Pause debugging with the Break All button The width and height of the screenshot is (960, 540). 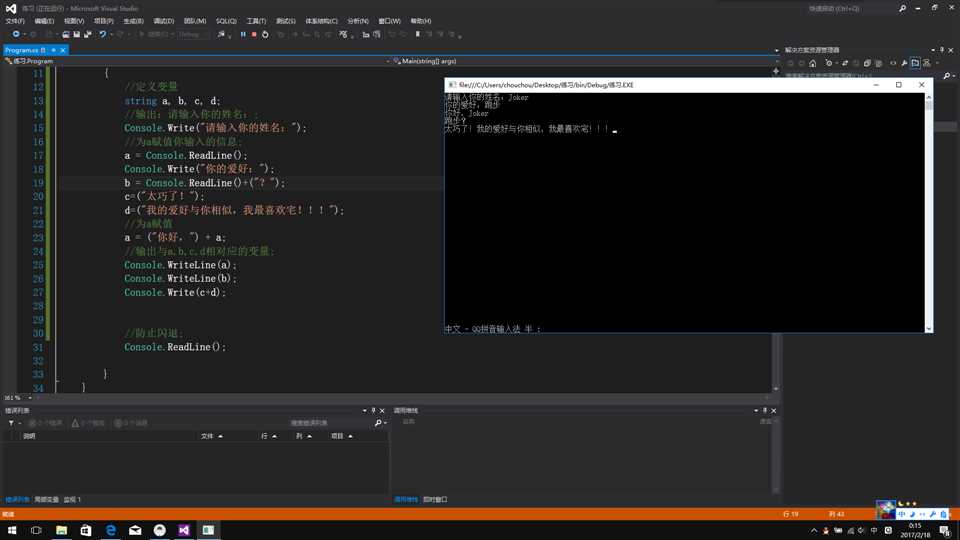point(243,34)
